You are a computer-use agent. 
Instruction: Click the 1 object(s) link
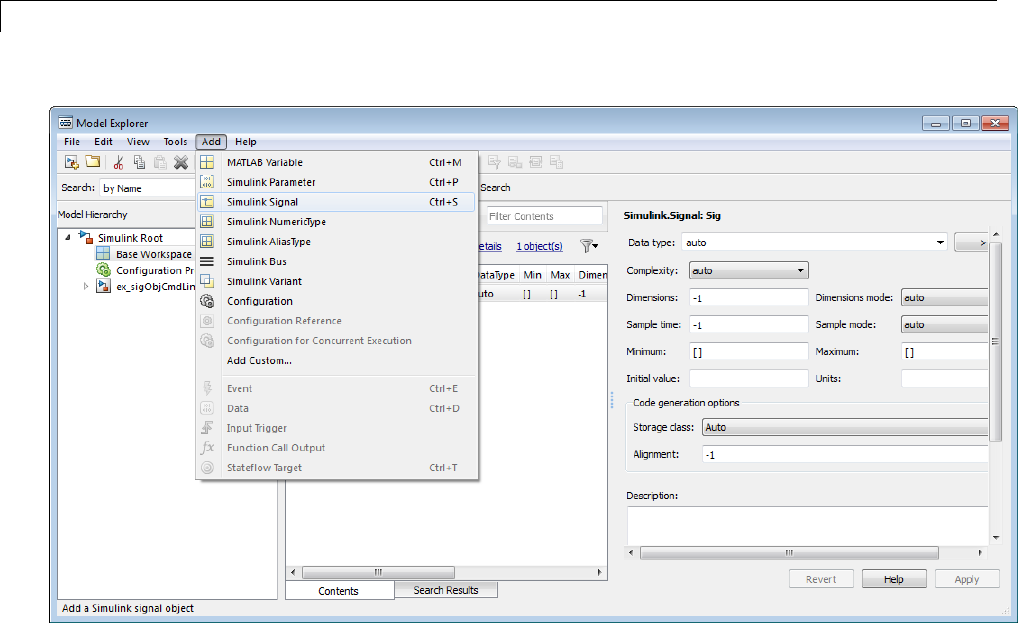pos(540,247)
